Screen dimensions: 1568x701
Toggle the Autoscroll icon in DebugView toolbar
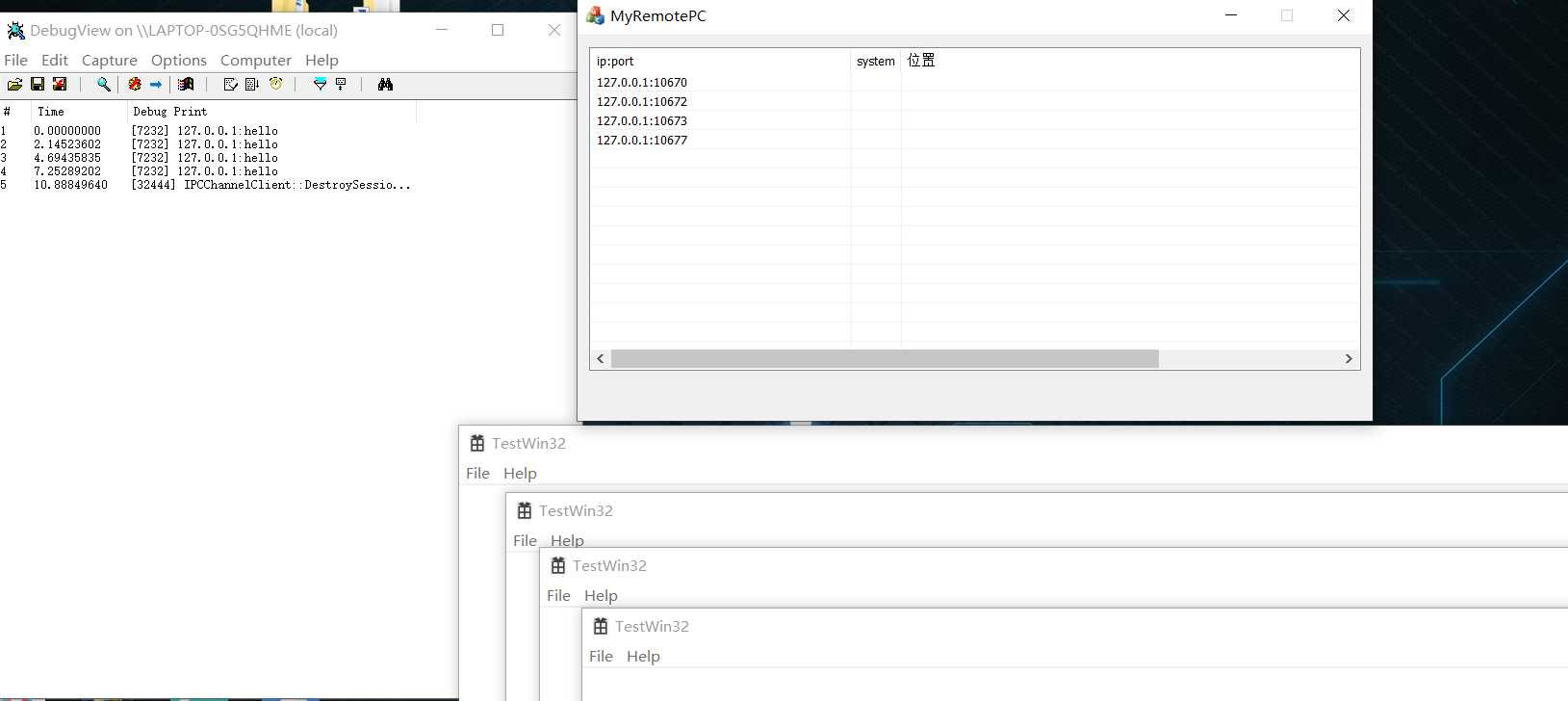pyautogui.click(x=252, y=85)
